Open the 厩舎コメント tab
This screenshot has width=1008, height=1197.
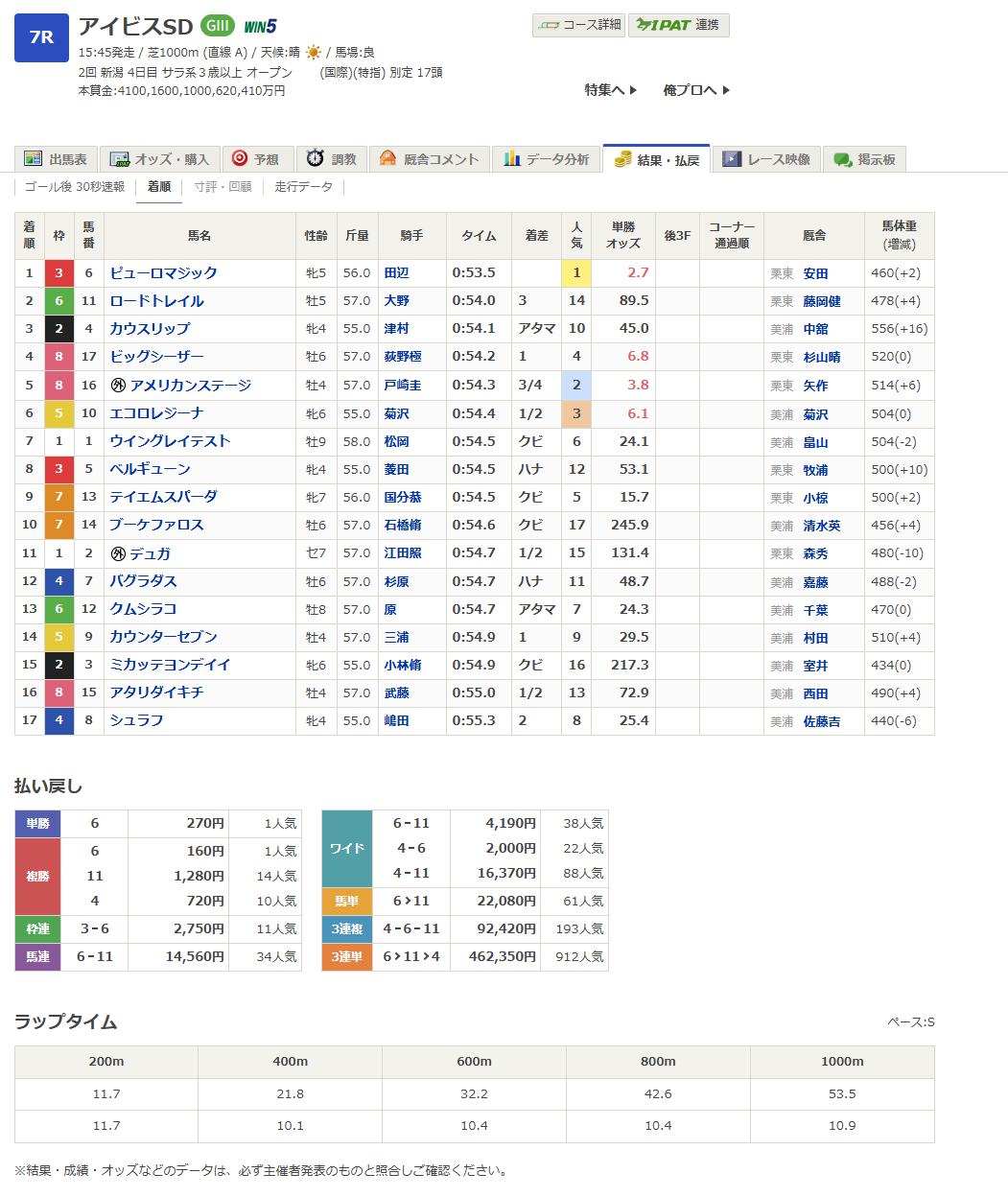point(430,159)
